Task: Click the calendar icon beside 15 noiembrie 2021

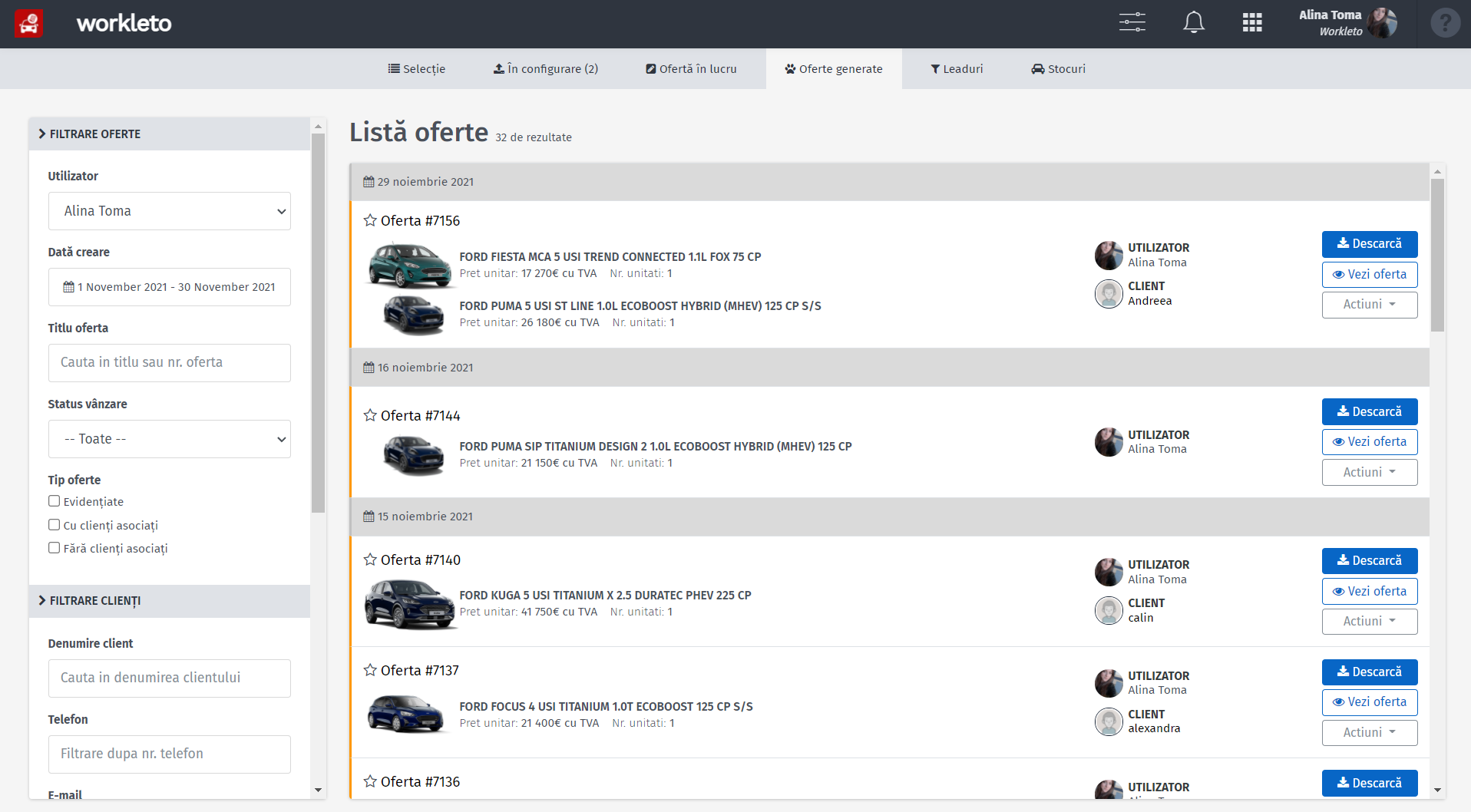Action: [x=369, y=517]
